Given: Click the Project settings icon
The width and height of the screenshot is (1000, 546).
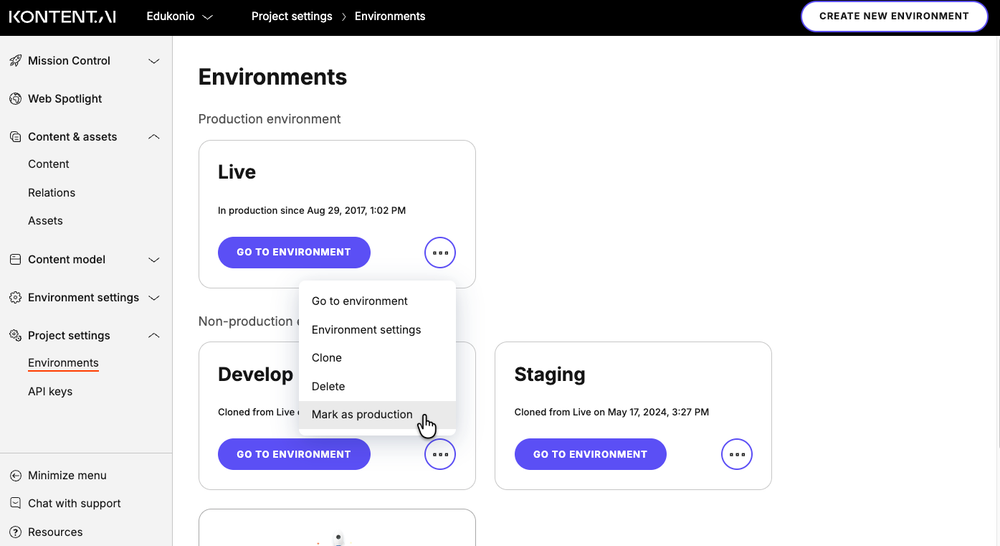Looking at the screenshot, I should point(15,336).
